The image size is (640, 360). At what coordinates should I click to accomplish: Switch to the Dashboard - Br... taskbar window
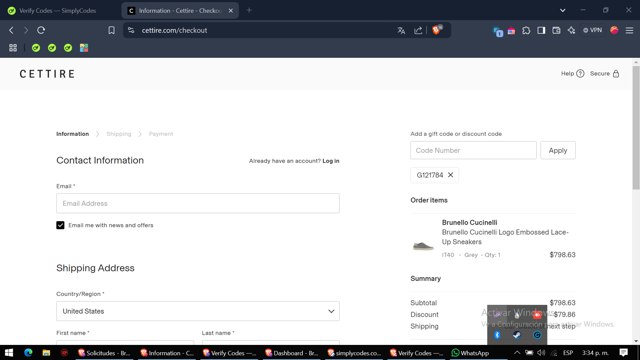(x=291, y=353)
